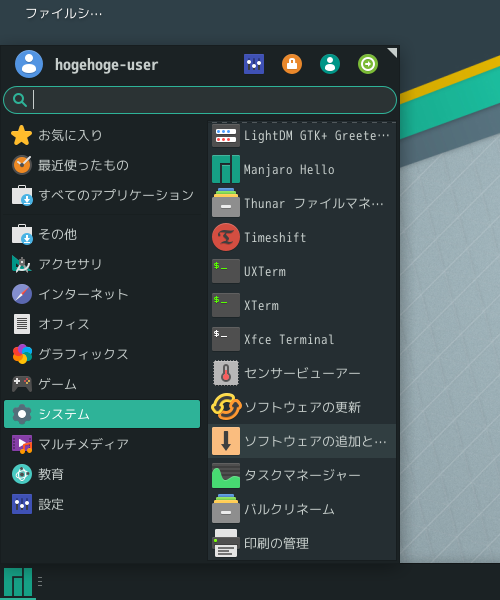Launch LightDM GTK+ Greeter settings
Viewport: 500px width, 600px height.
[x=302, y=135]
